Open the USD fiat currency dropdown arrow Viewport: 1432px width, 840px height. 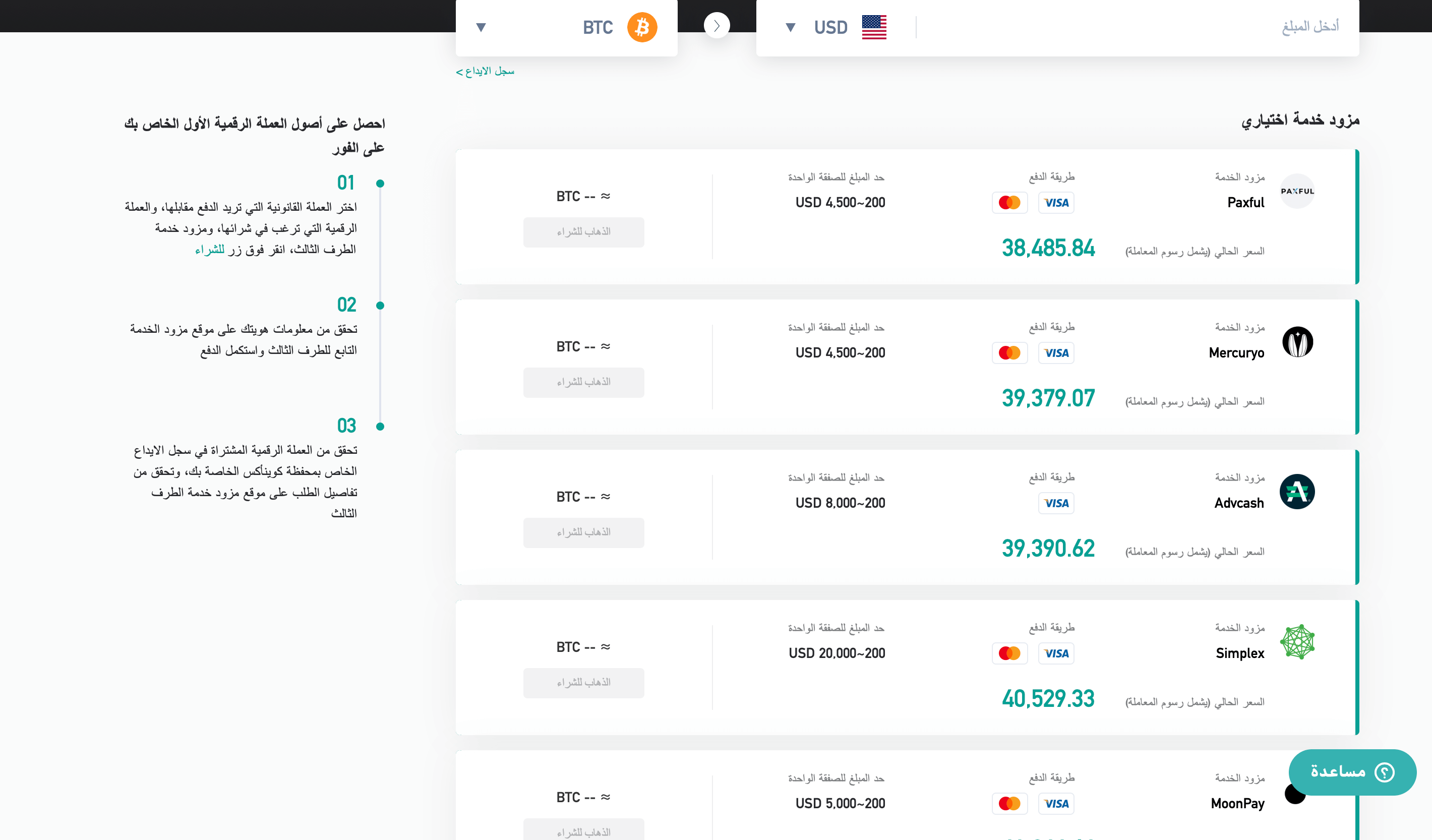(x=791, y=27)
